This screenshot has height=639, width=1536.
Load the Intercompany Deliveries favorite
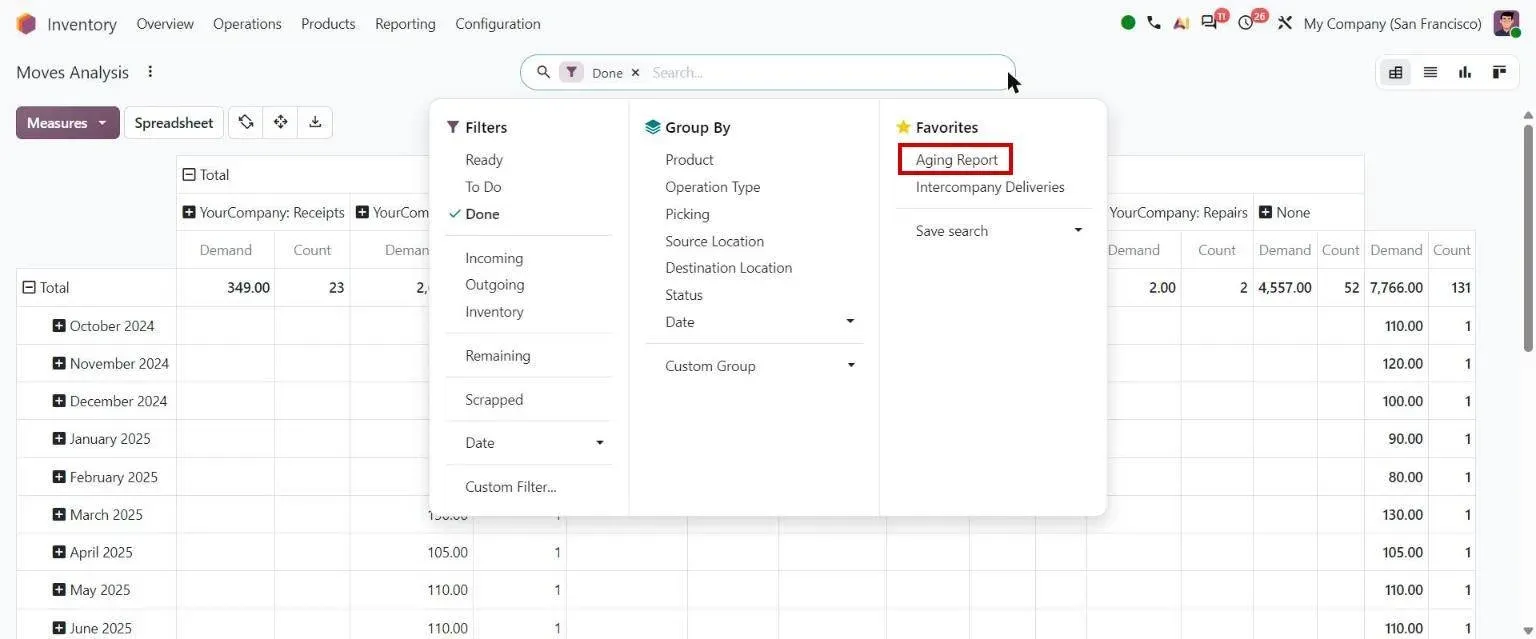pos(990,187)
